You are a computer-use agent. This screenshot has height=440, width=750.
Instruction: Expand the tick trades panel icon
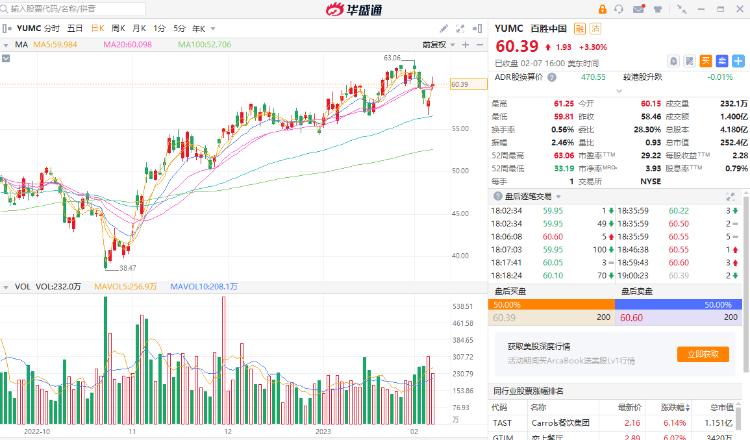tap(730, 197)
